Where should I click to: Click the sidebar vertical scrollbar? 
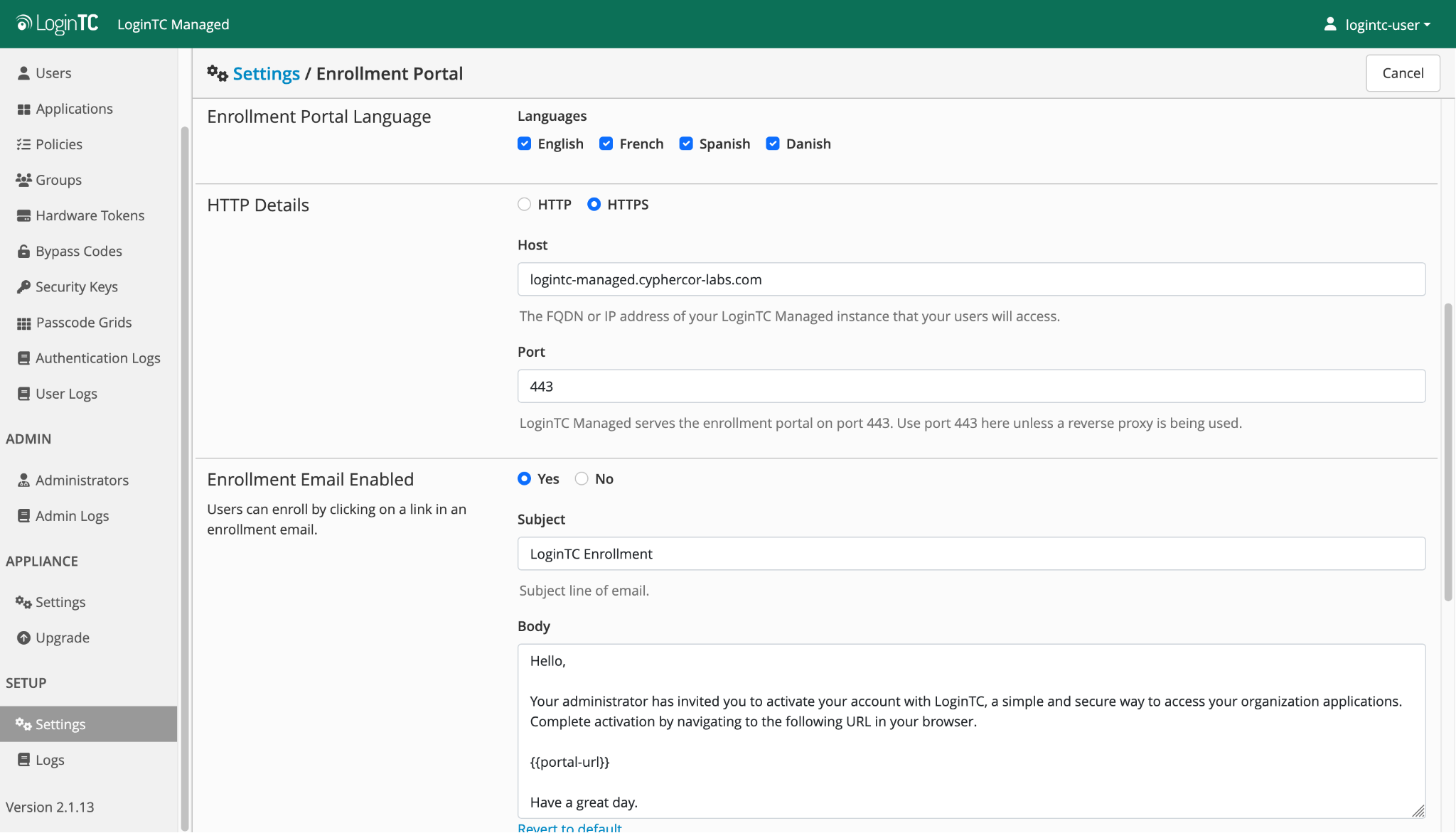coord(185,478)
